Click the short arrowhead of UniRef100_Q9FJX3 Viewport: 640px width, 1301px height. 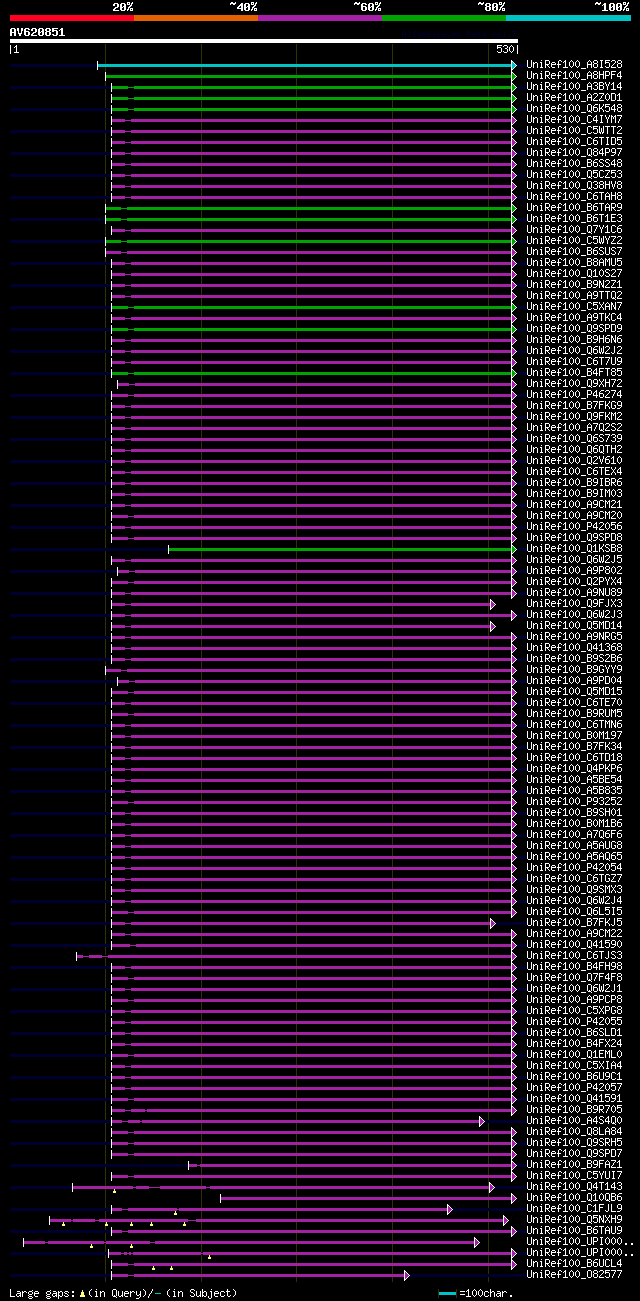tap(493, 603)
